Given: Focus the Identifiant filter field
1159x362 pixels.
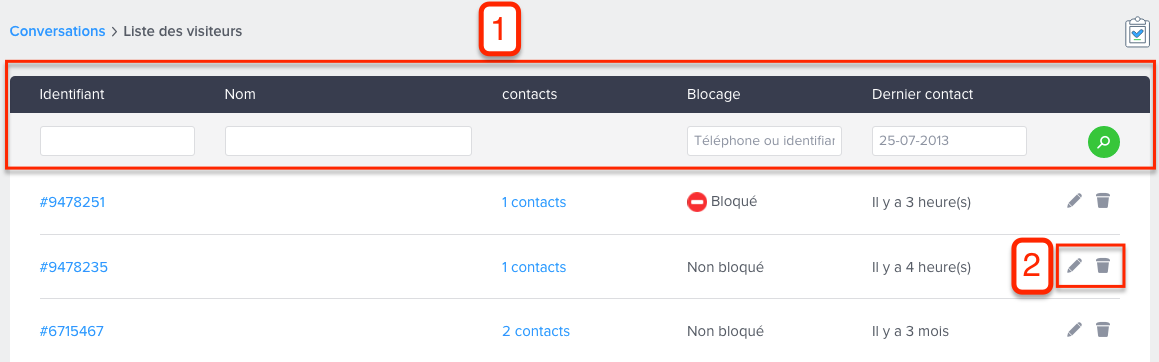Looking at the screenshot, I should pos(118,140).
